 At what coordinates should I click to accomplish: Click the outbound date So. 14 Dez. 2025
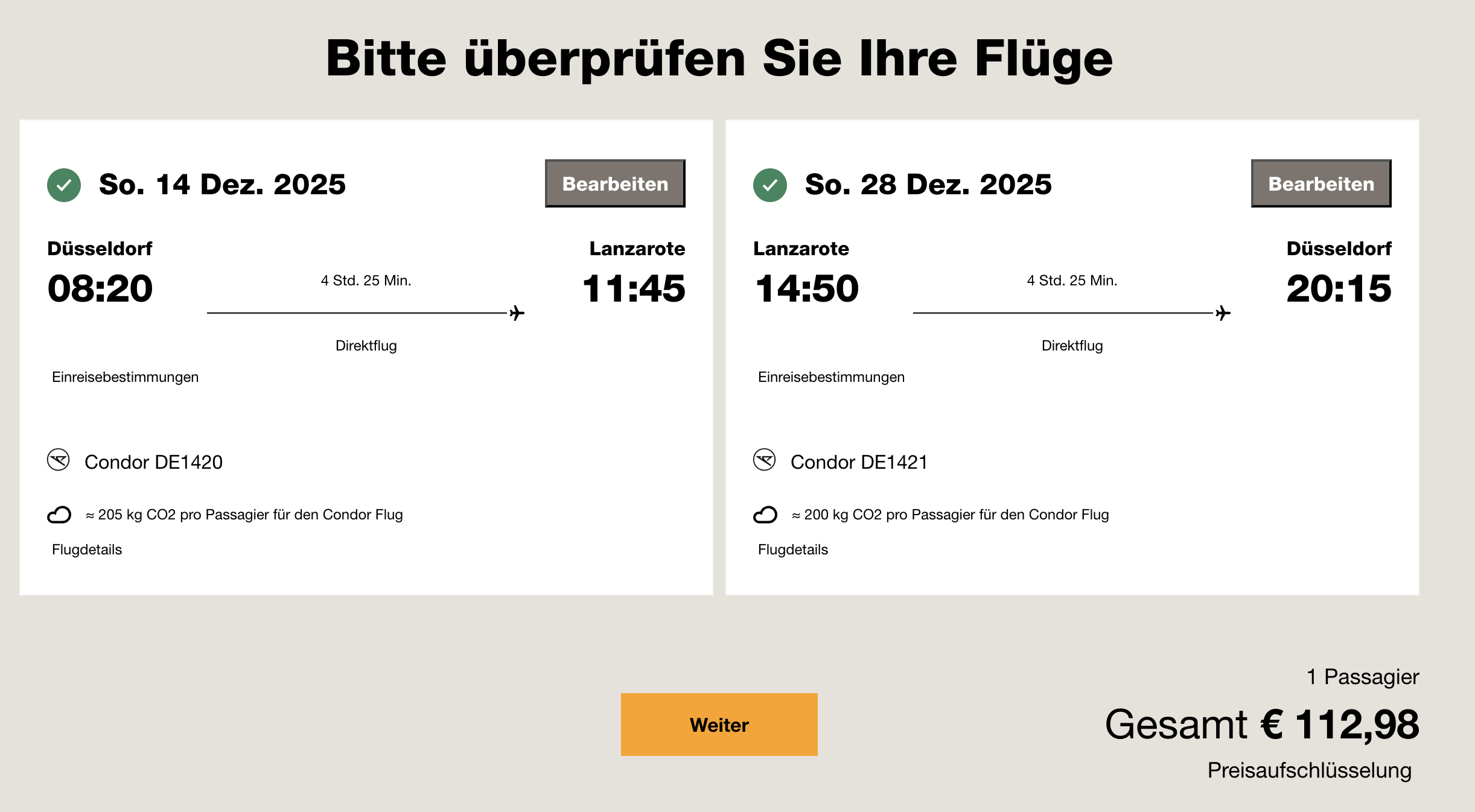[222, 185]
